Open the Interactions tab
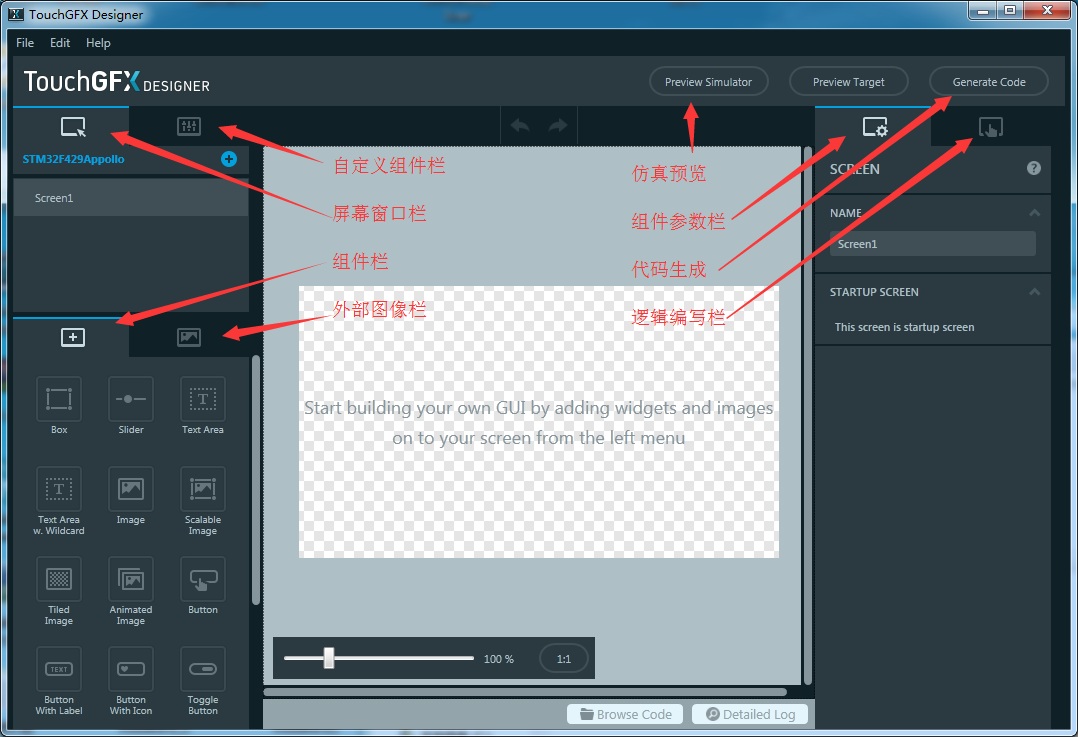 pos(991,126)
